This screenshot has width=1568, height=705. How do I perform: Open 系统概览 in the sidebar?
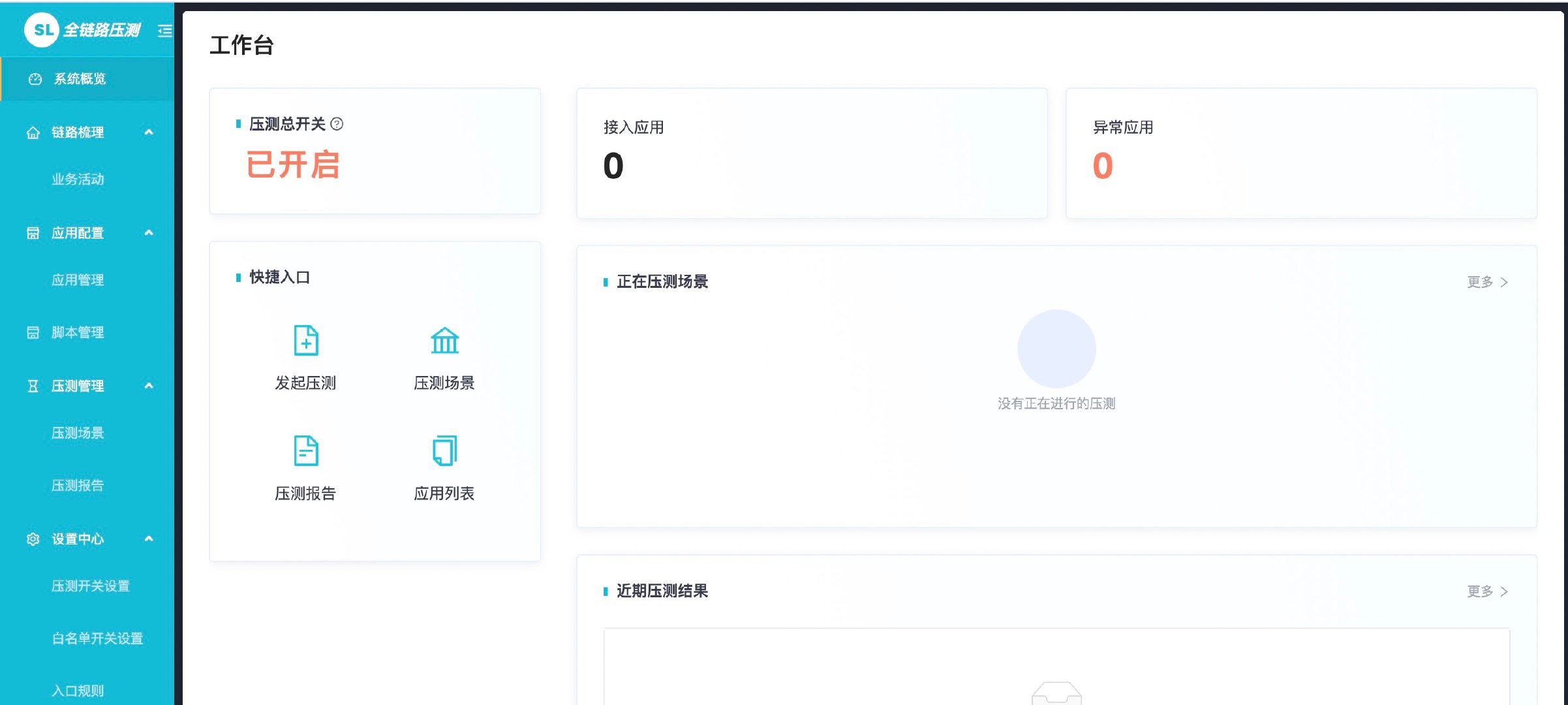point(80,79)
